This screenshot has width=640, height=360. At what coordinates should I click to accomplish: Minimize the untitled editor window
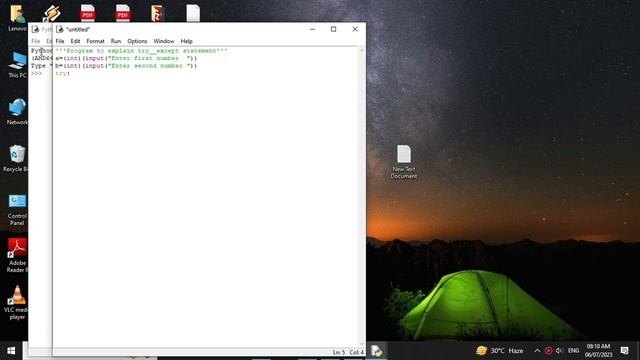point(312,29)
